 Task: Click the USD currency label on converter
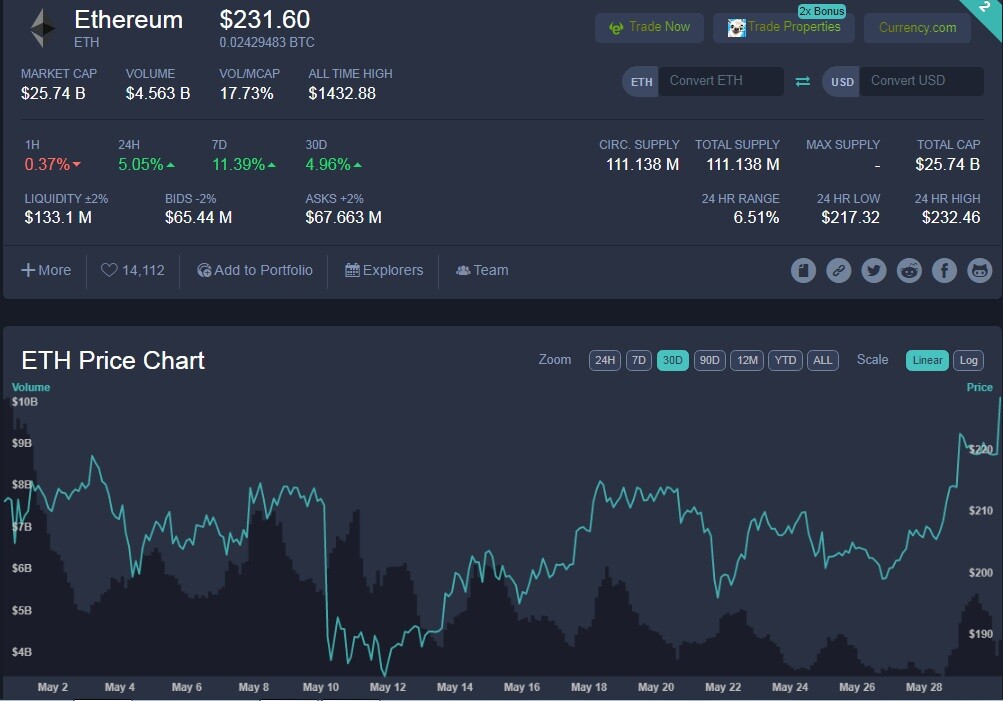tap(842, 82)
